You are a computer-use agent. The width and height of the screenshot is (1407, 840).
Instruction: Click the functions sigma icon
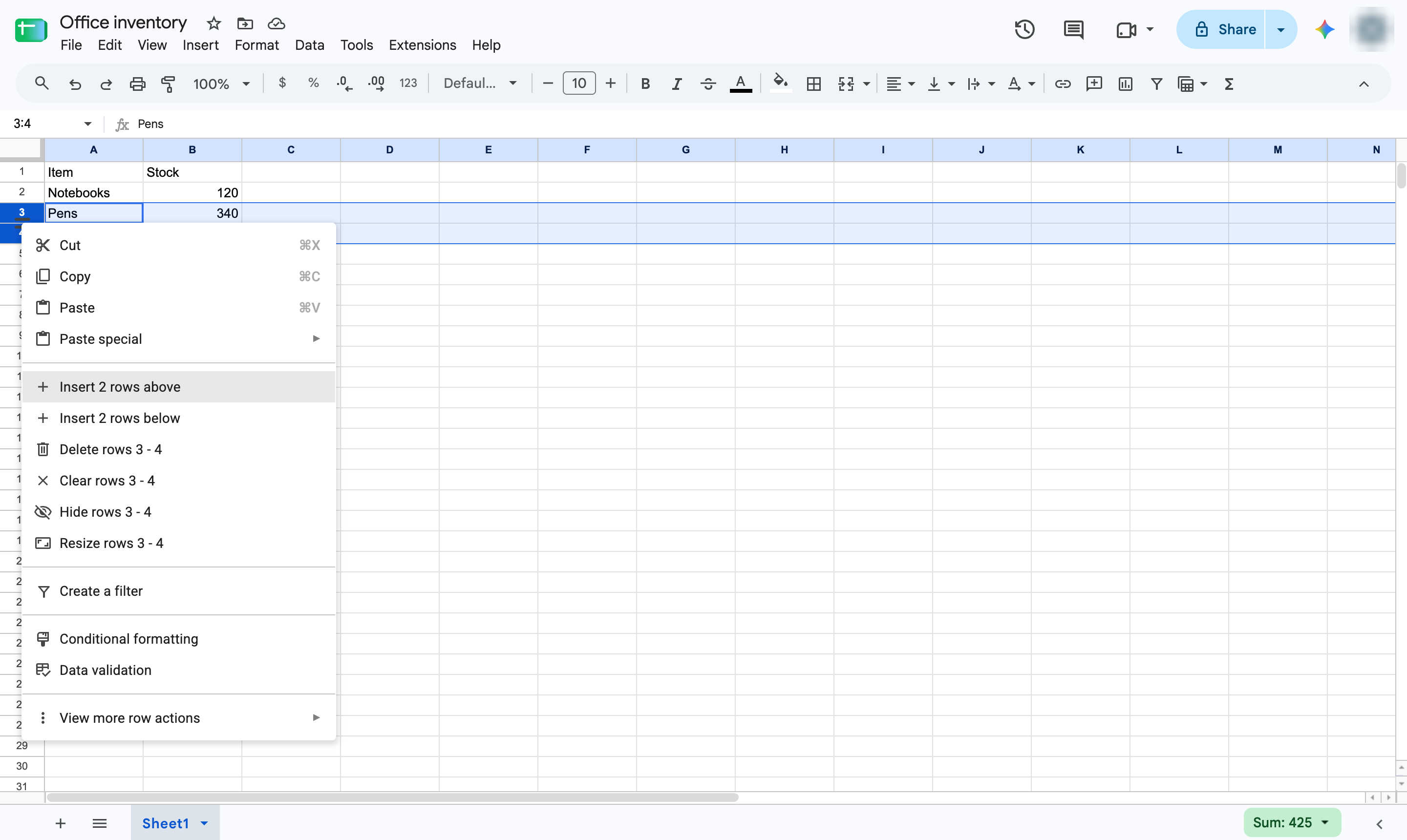click(x=1229, y=84)
